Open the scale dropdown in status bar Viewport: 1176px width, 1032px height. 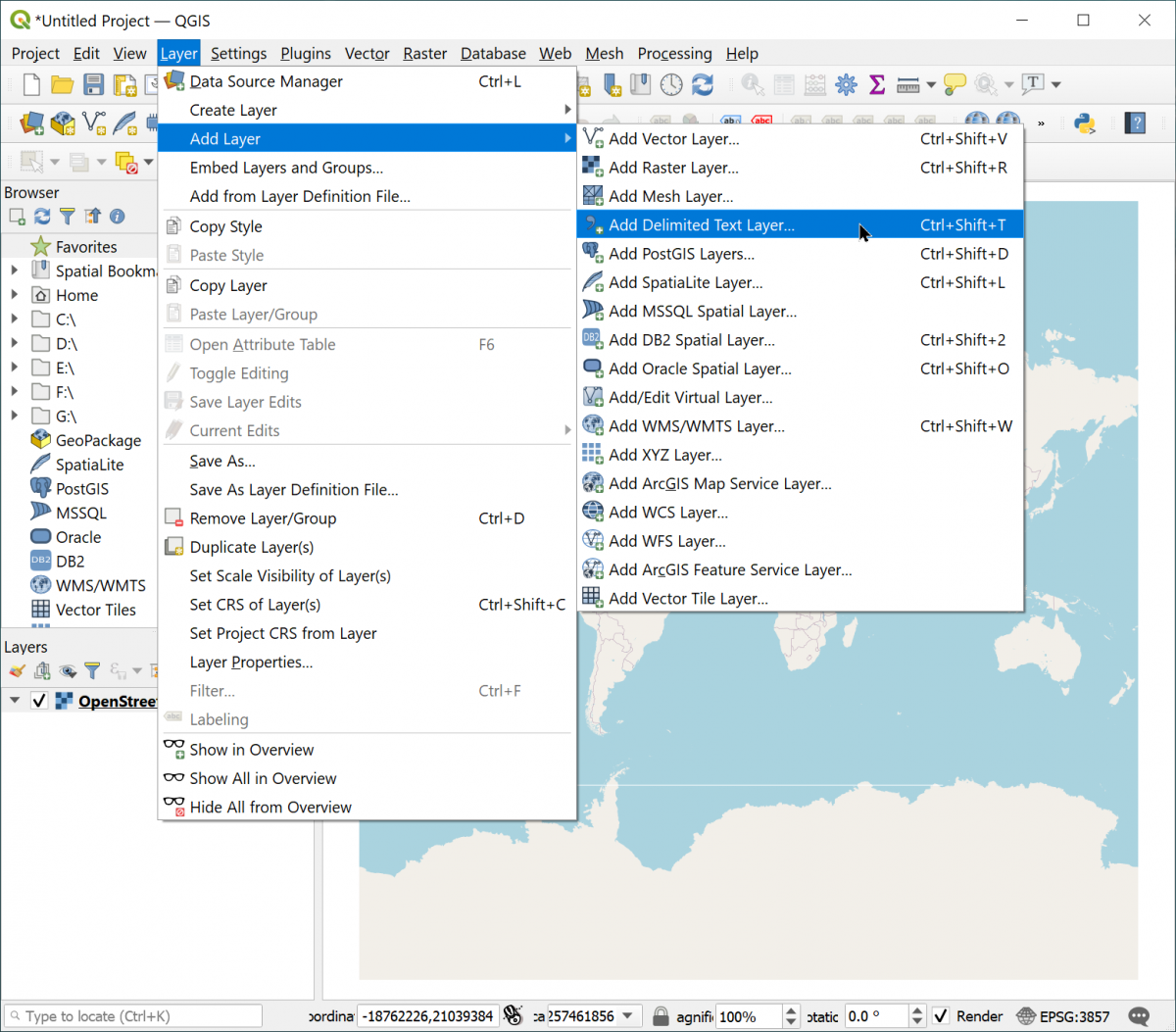click(x=628, y=1016)
